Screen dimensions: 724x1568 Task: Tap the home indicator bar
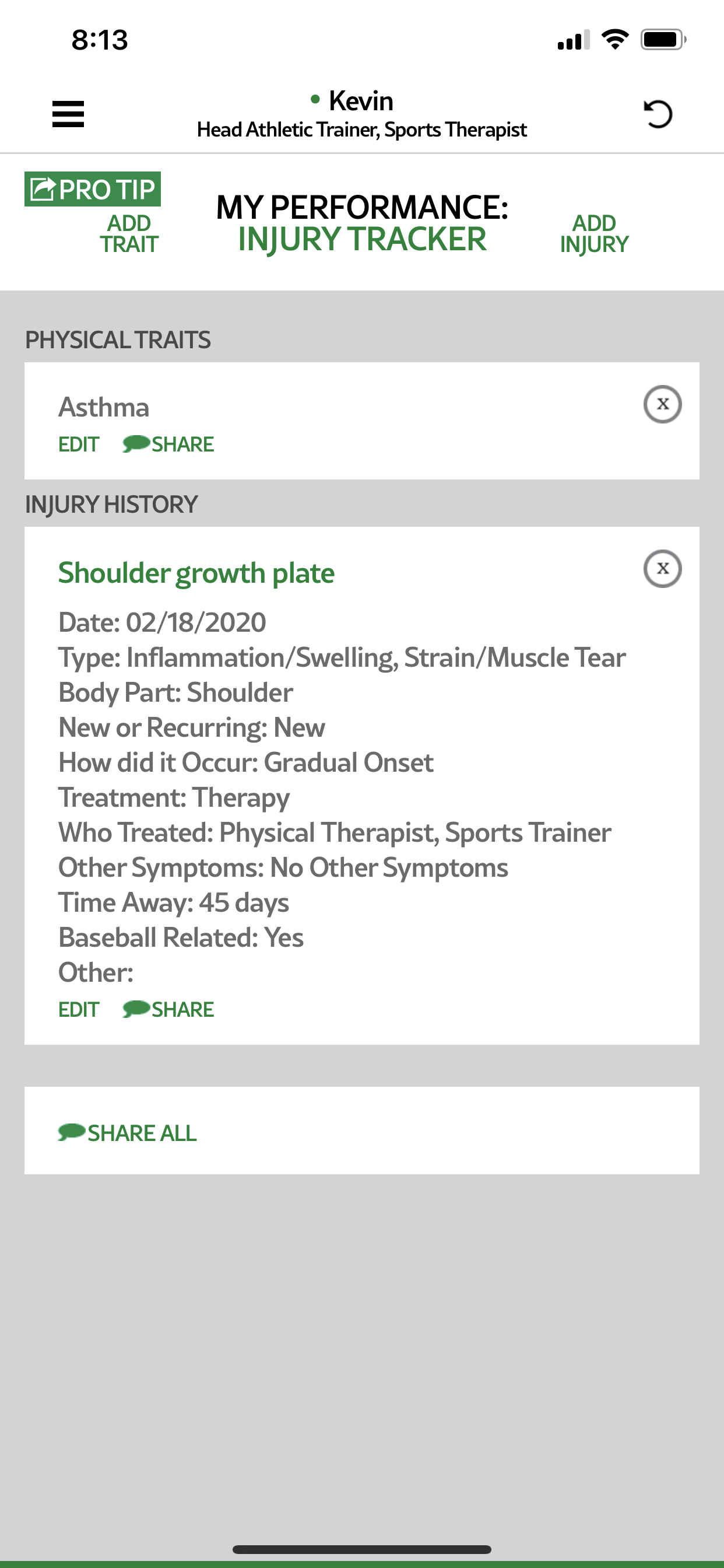click(x=362, y=1549)
